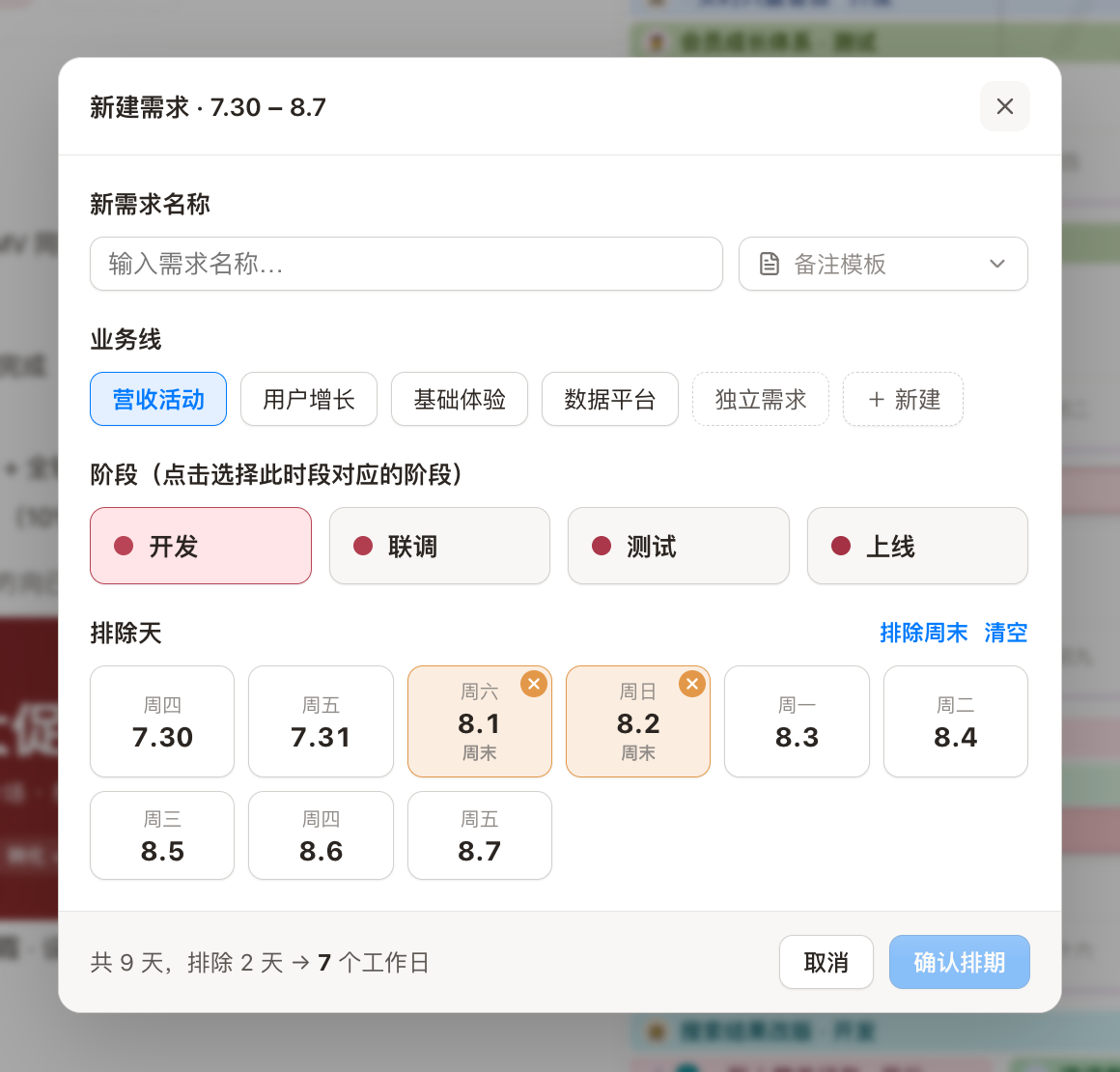Confirm with the 确认排期 button

(960, 962)
